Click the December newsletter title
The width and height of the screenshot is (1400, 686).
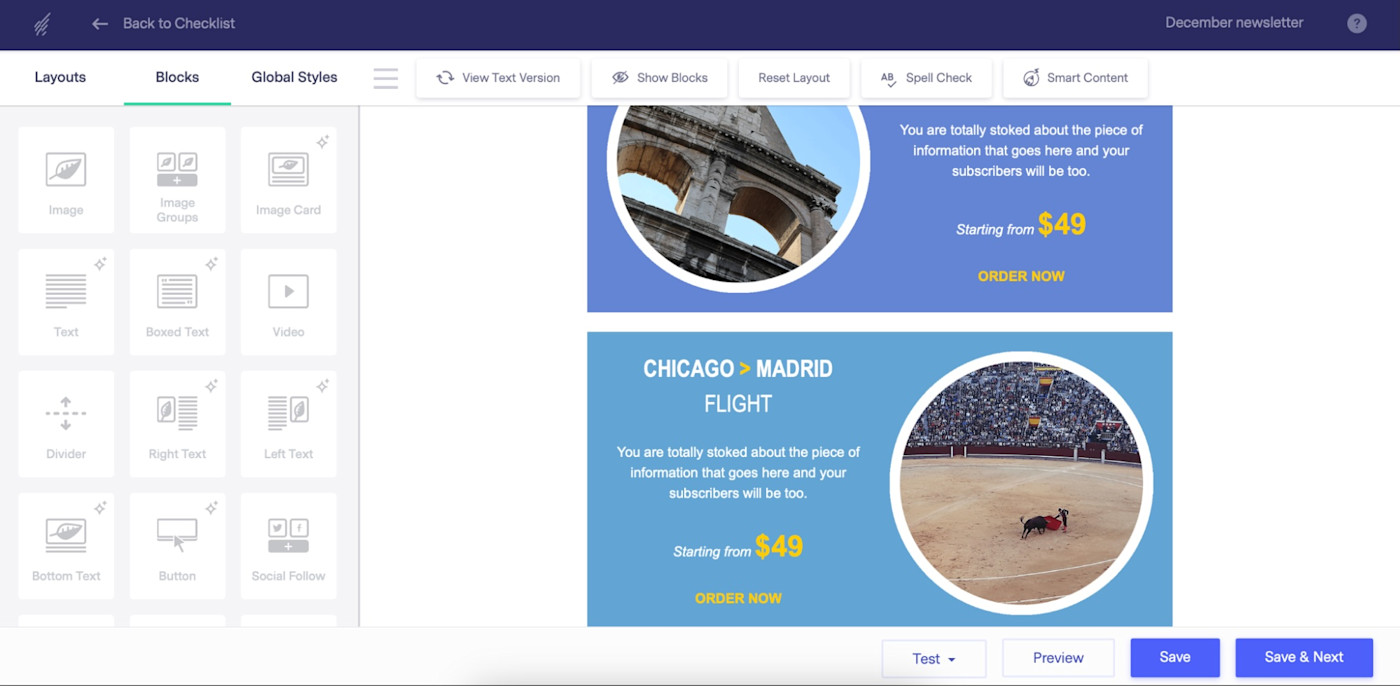(1234, 22)
